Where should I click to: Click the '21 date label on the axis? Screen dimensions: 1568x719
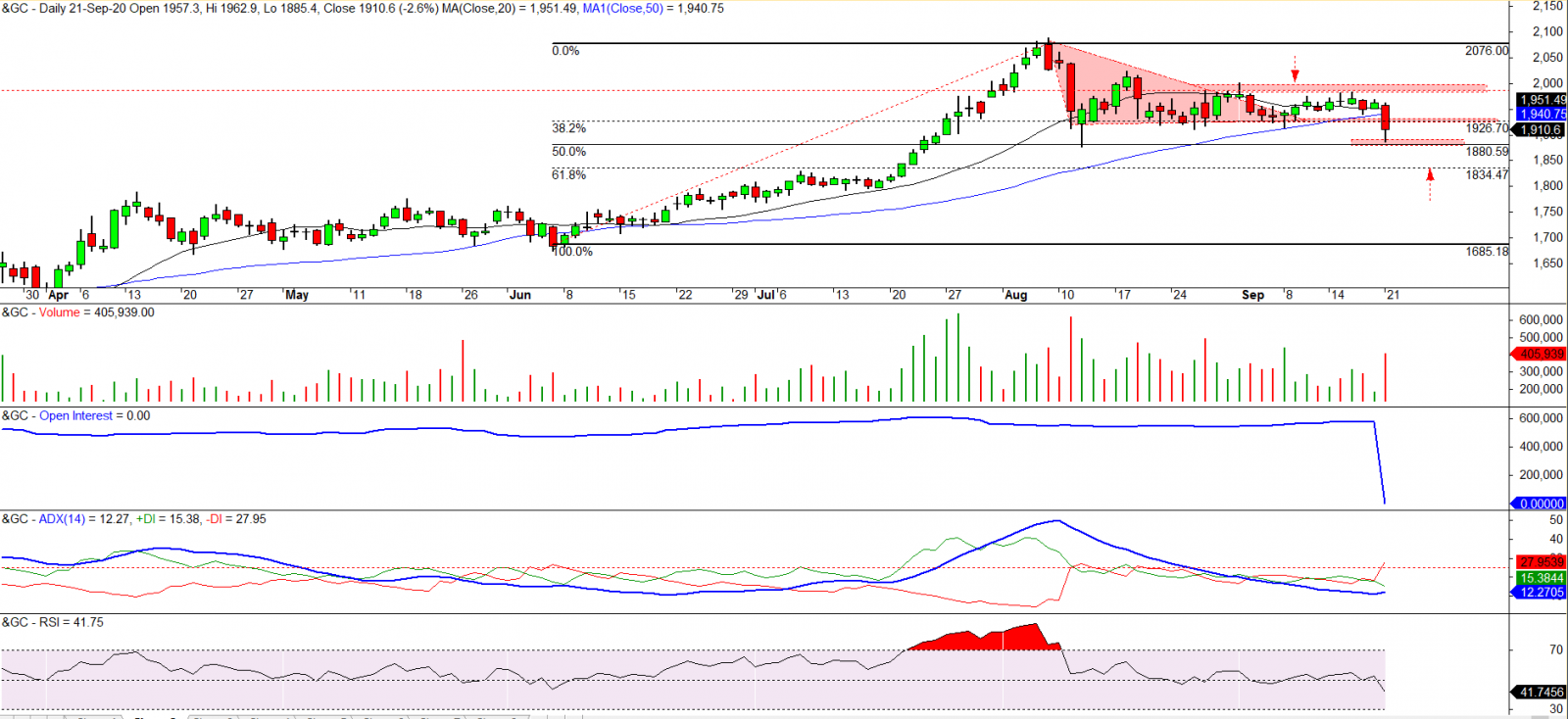(x=1393, y=295)
